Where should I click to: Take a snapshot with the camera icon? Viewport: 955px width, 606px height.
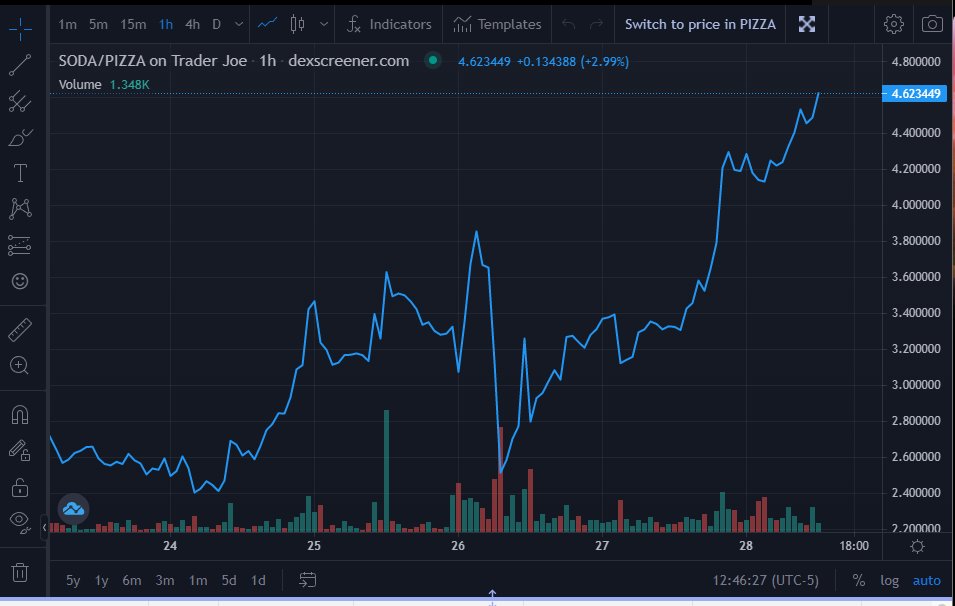[x=934, y=24]
